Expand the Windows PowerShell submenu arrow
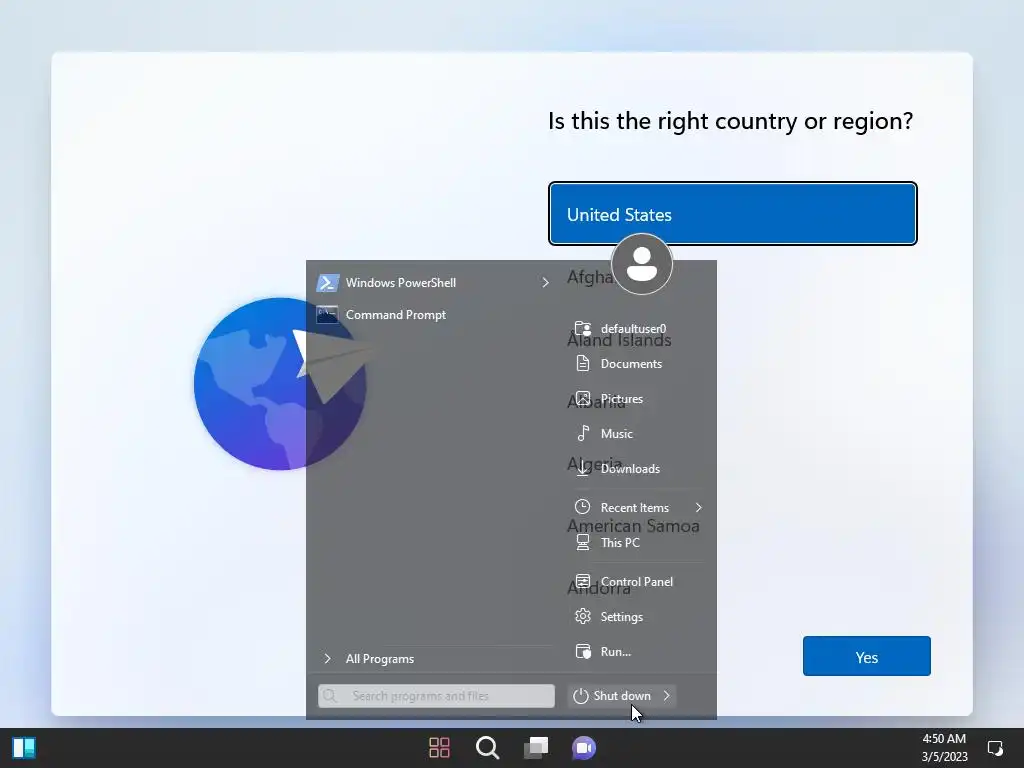This screenshot has height=768, width=1024. click(x=545, y=283)
